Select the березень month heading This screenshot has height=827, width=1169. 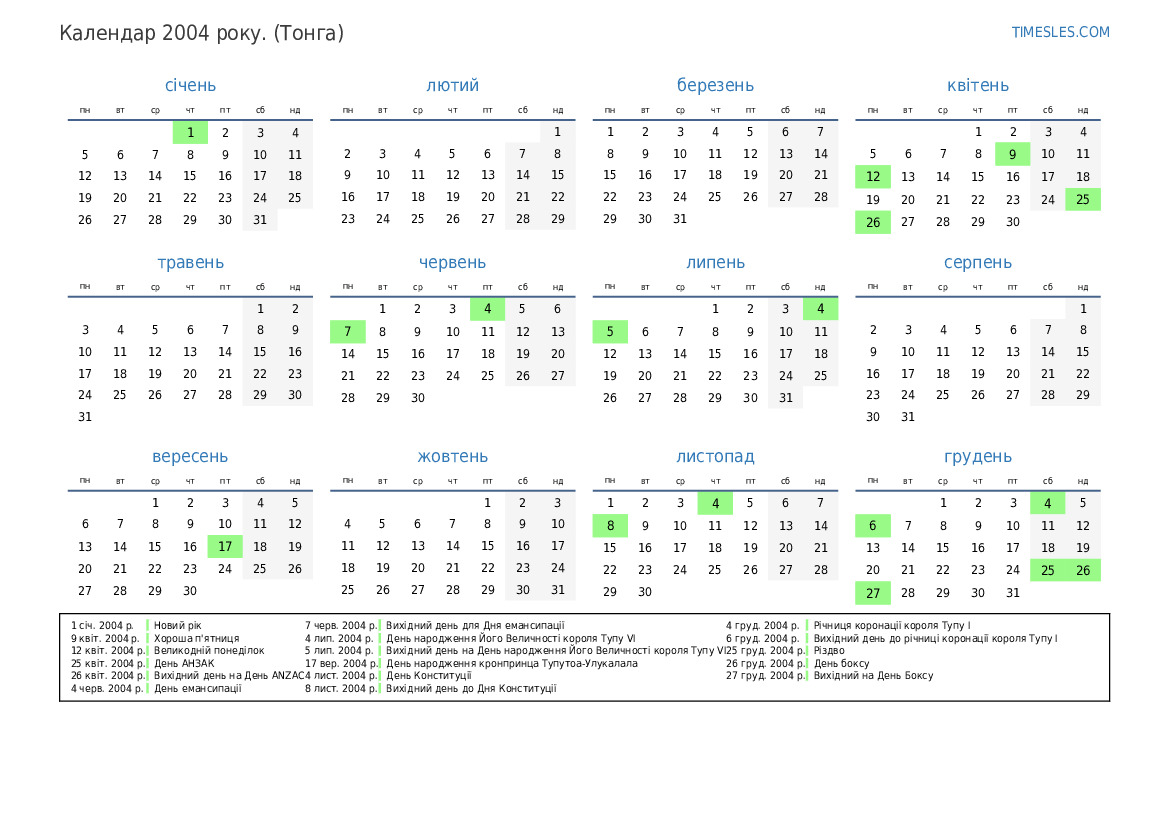coord(715,85)
